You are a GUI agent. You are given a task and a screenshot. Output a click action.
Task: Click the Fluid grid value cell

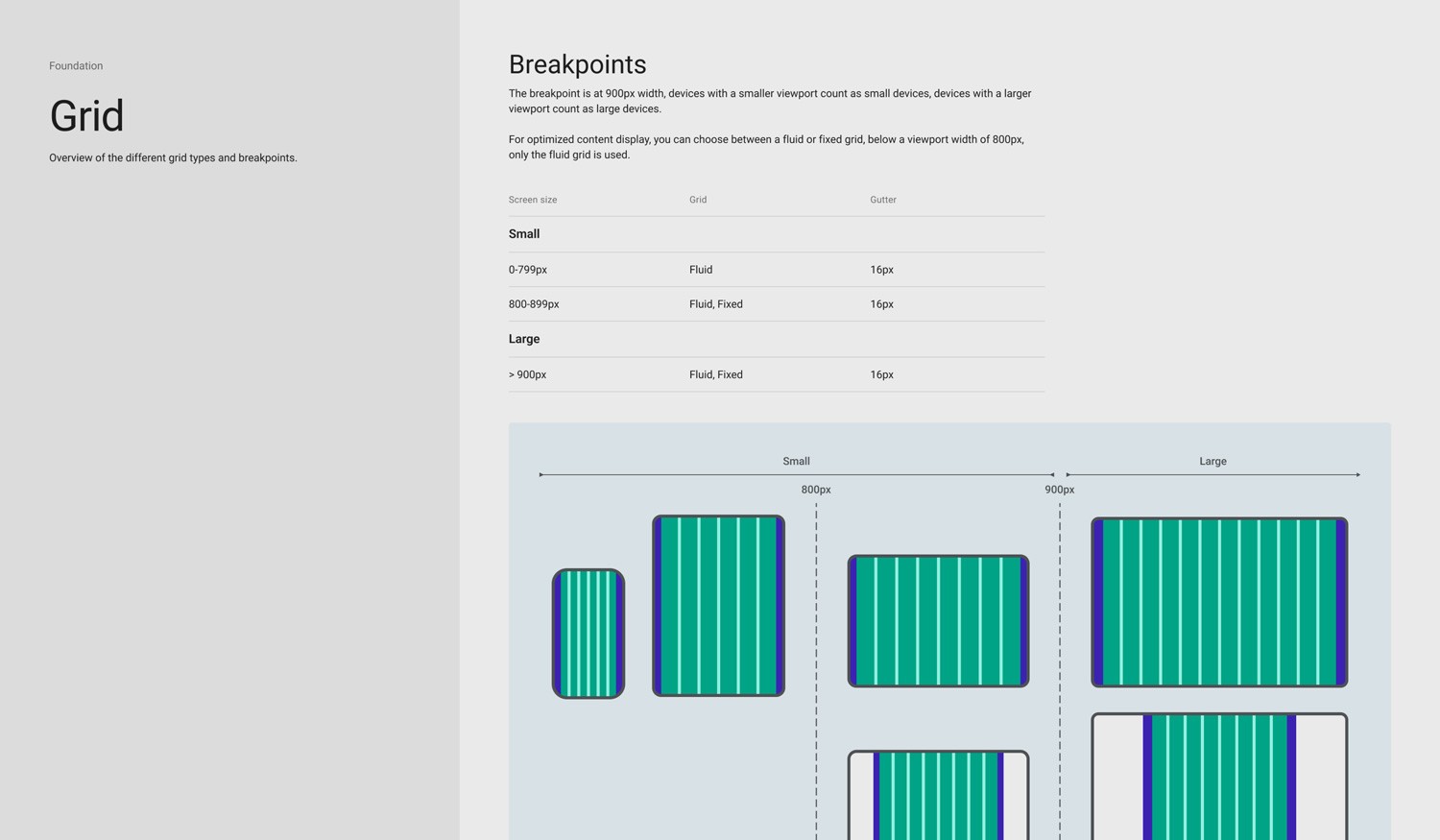pyautogui.click(x=700, y=270)
